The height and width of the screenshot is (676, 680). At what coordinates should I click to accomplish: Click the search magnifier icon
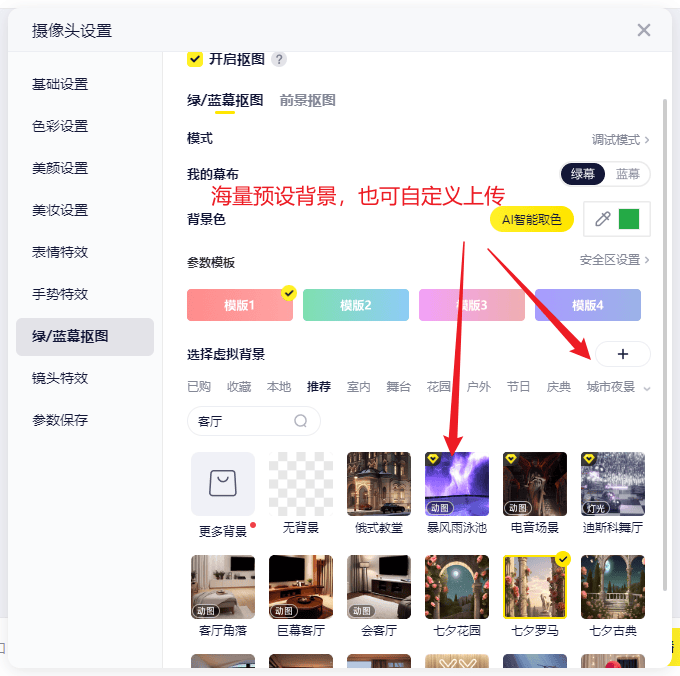(301, 421)
